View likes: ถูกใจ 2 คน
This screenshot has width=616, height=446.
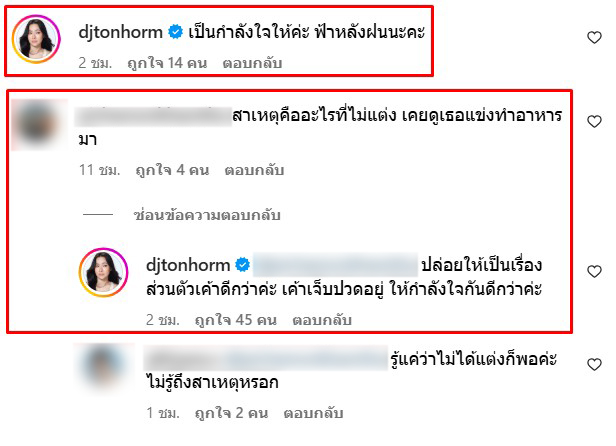231,413
